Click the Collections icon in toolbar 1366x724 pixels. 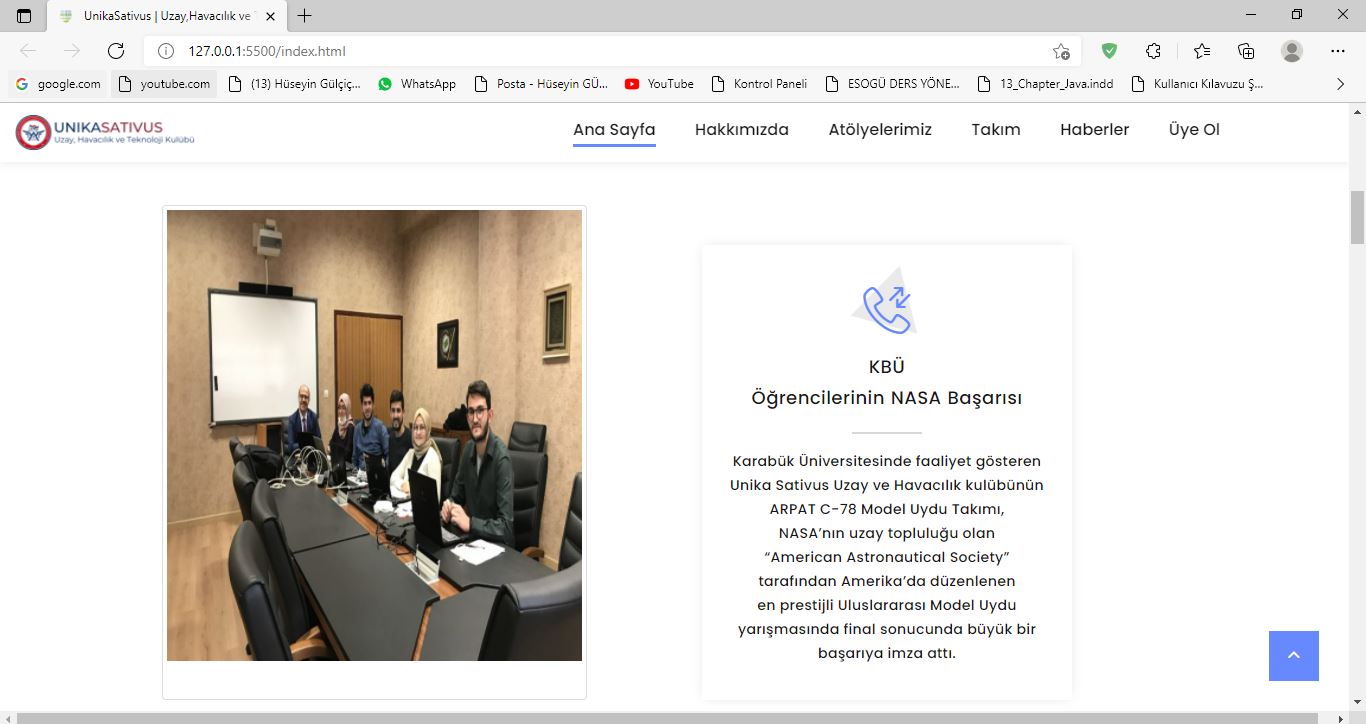click(x=1245, y=51)
